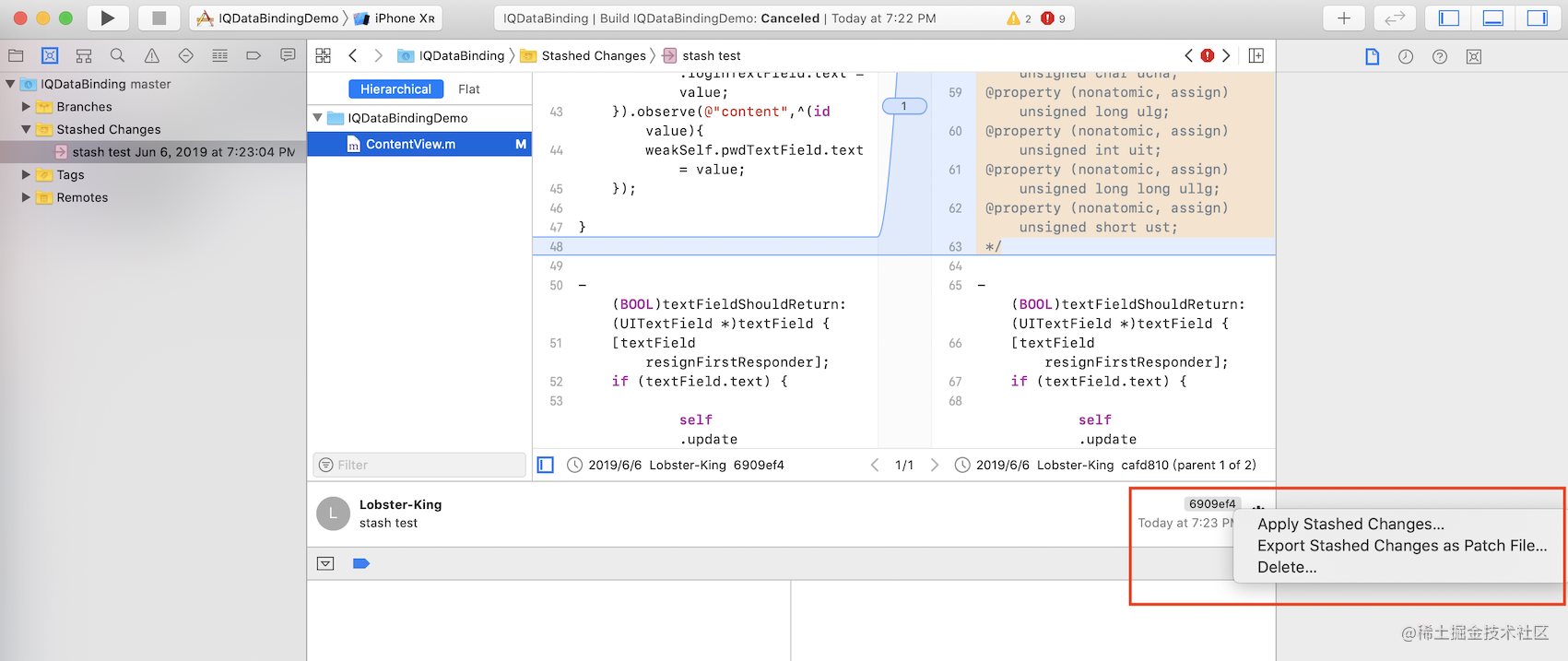1568x661 pixels.
Task: Click stash test in the jump bar
Action: 701,55
